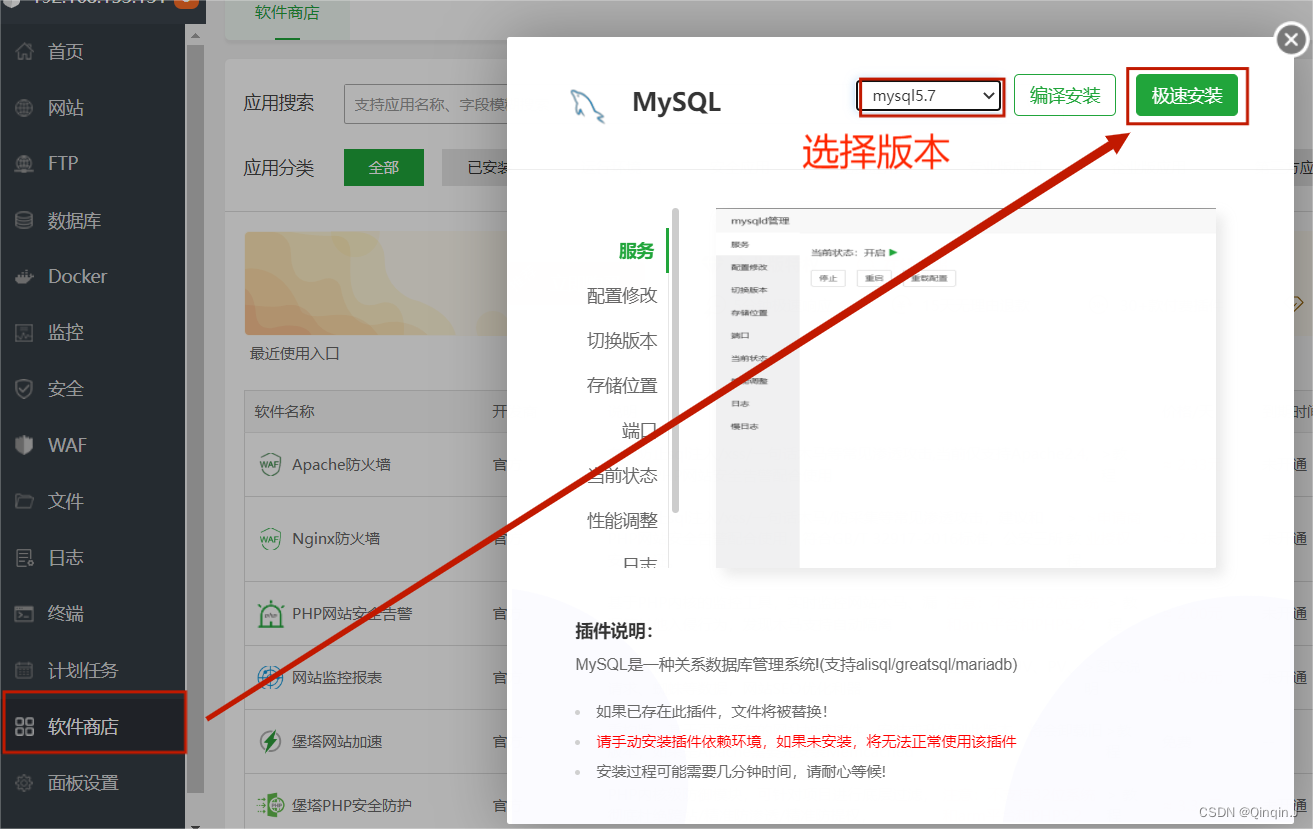Select the 端口 tab in dialog

tap(640, 431)
